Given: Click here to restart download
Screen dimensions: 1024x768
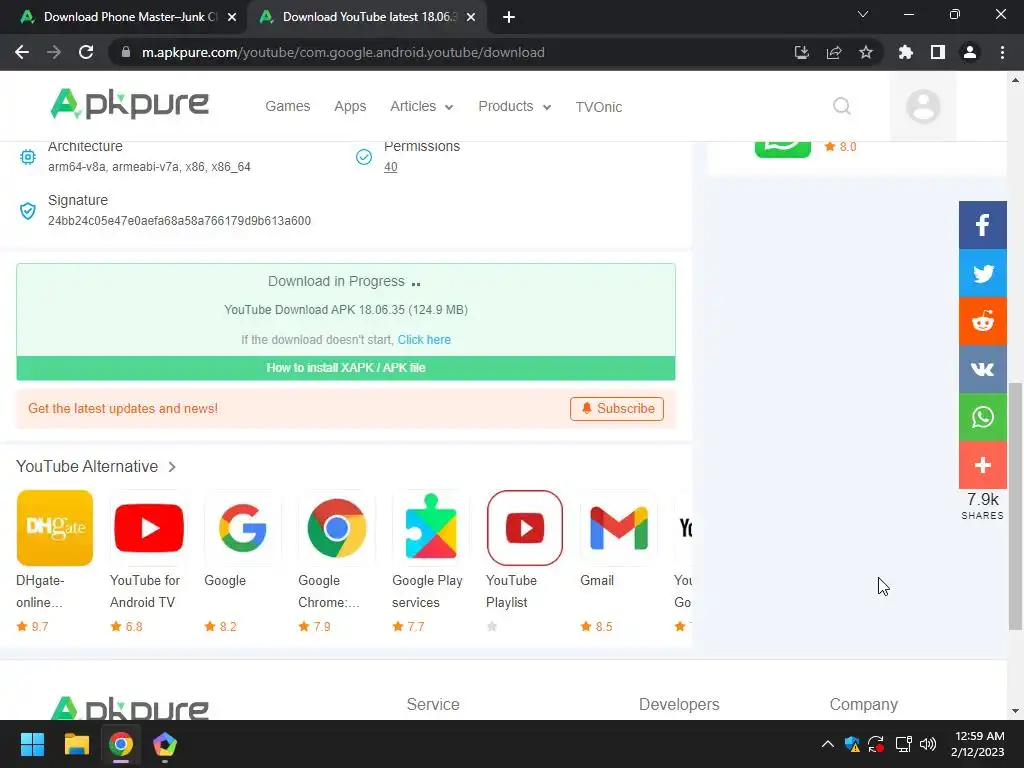Looking at the screenshot, I should 424,340.
